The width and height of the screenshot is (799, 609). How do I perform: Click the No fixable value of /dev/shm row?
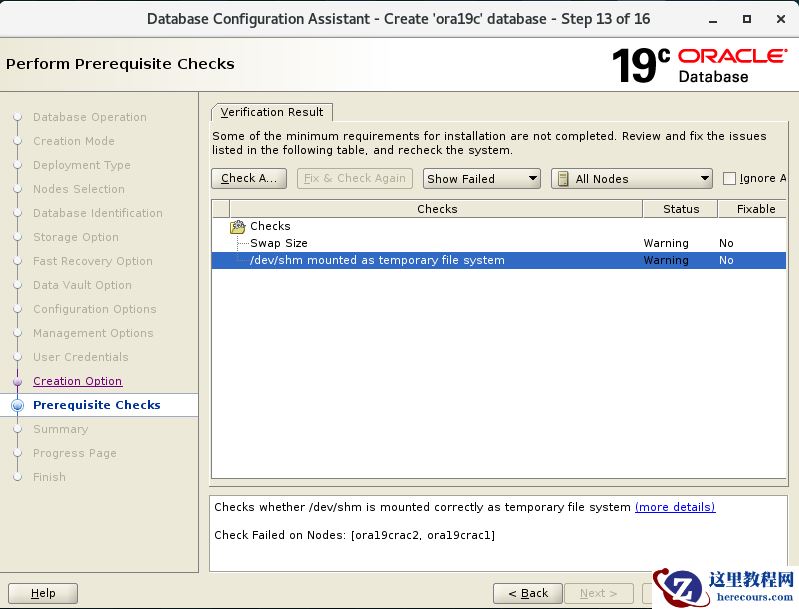pyautogui.click(x=726, y=260)
